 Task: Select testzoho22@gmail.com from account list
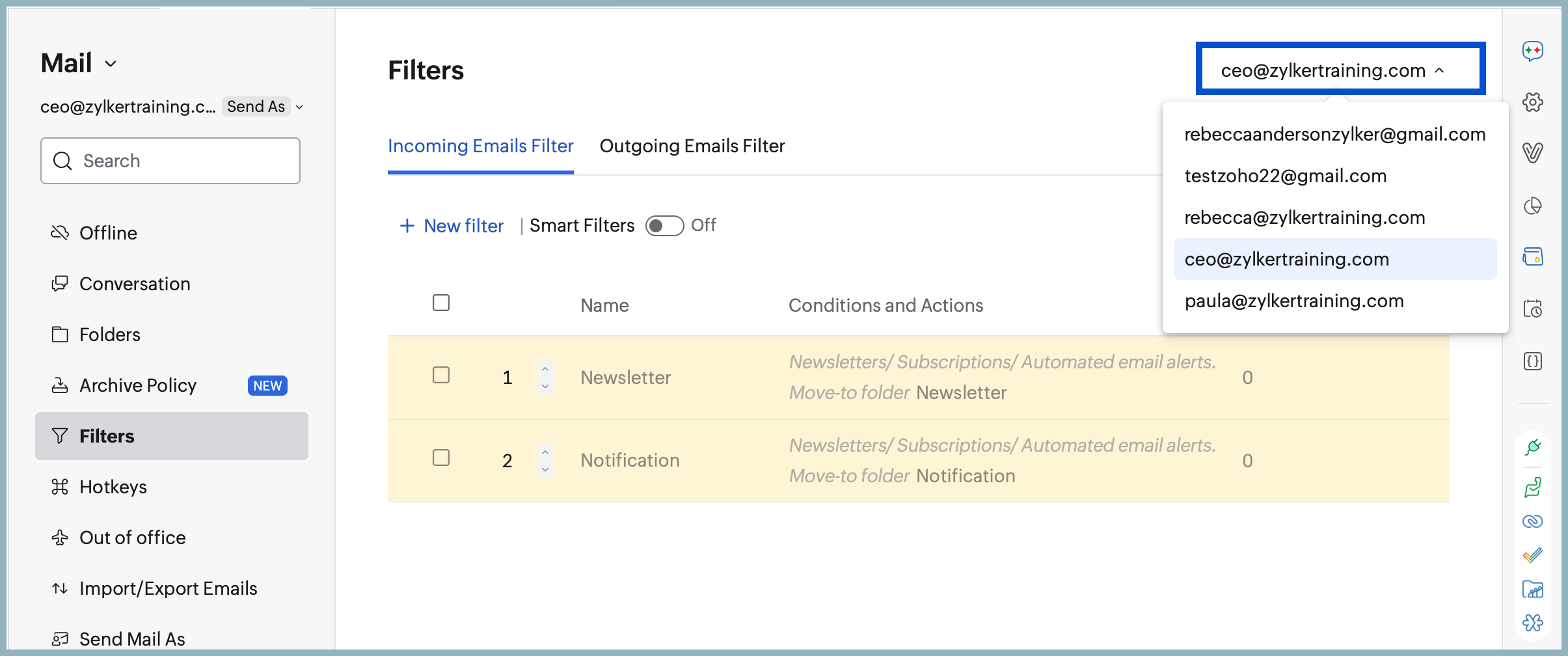(x=1335, y=176)
